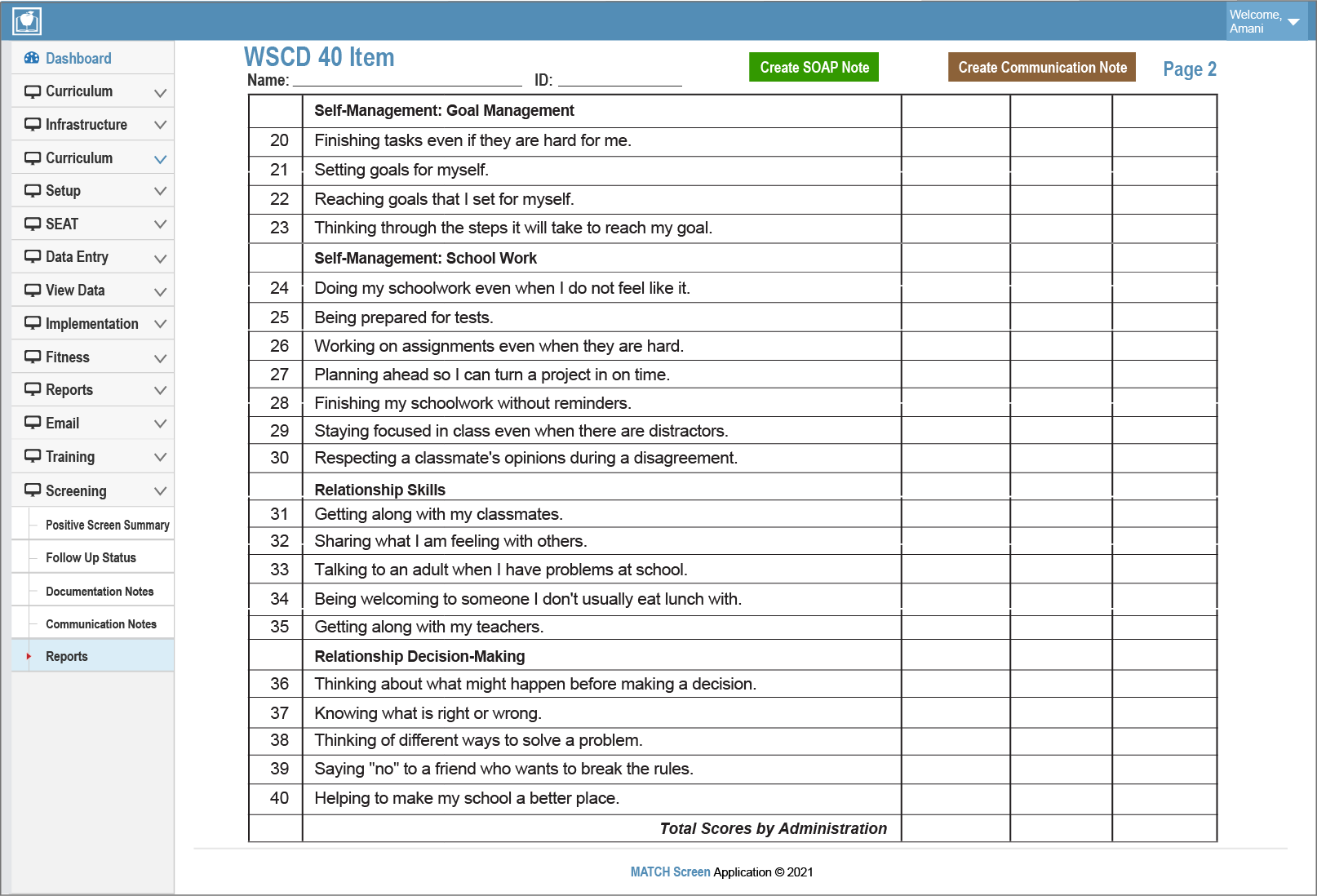Click the Screening monitor icon
Viewport: 1317px width, 896px height.
coord(32,490)
